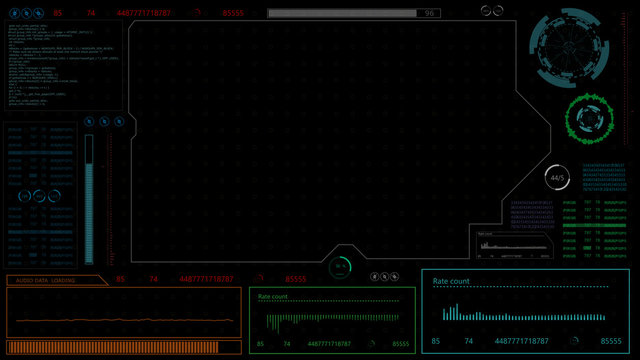The height and width of the screenshot is (360, 640).
Task: Click the orange striped loading progress bar
Action: 124,347
